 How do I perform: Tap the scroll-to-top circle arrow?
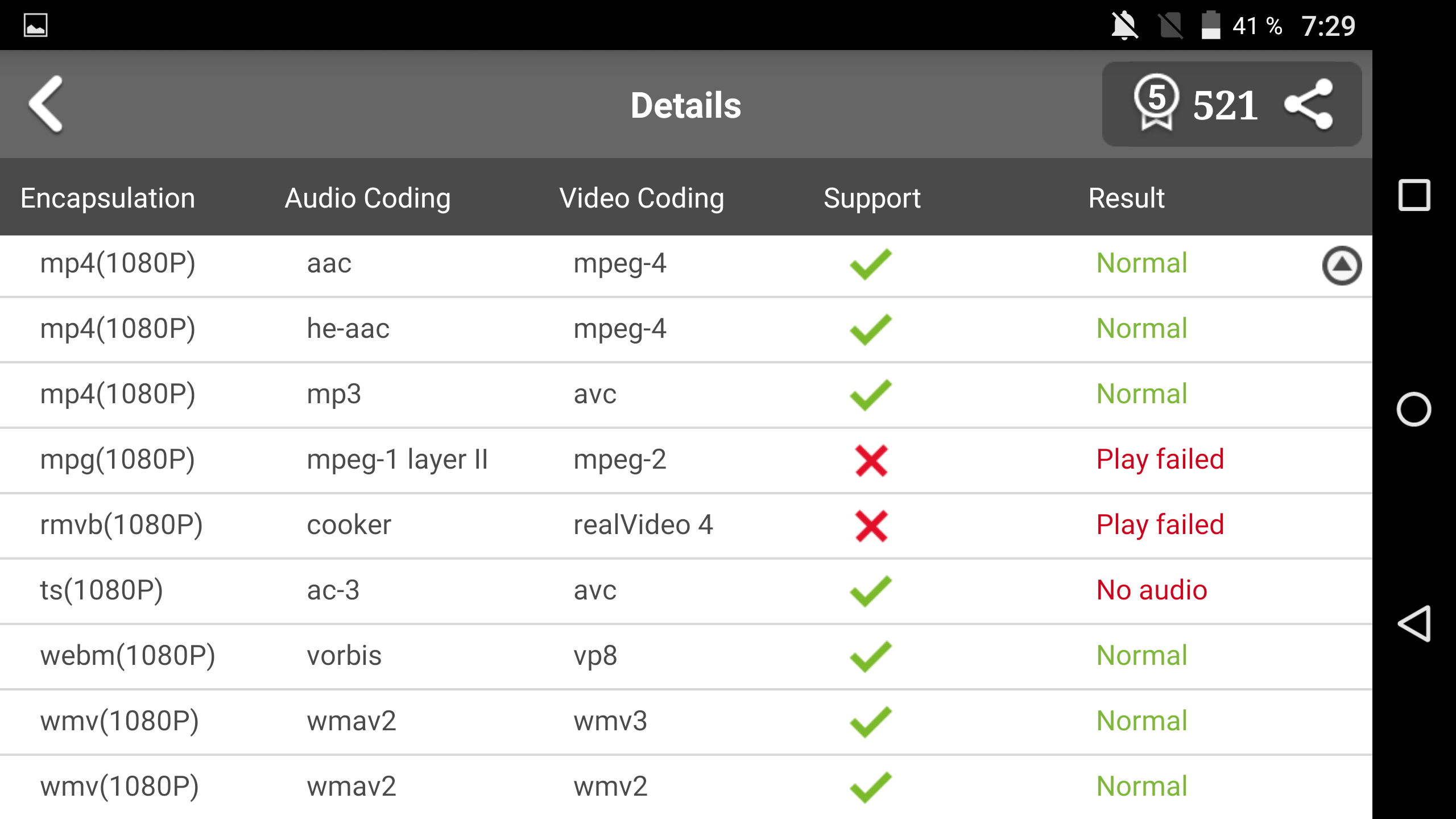point(1342,266)
